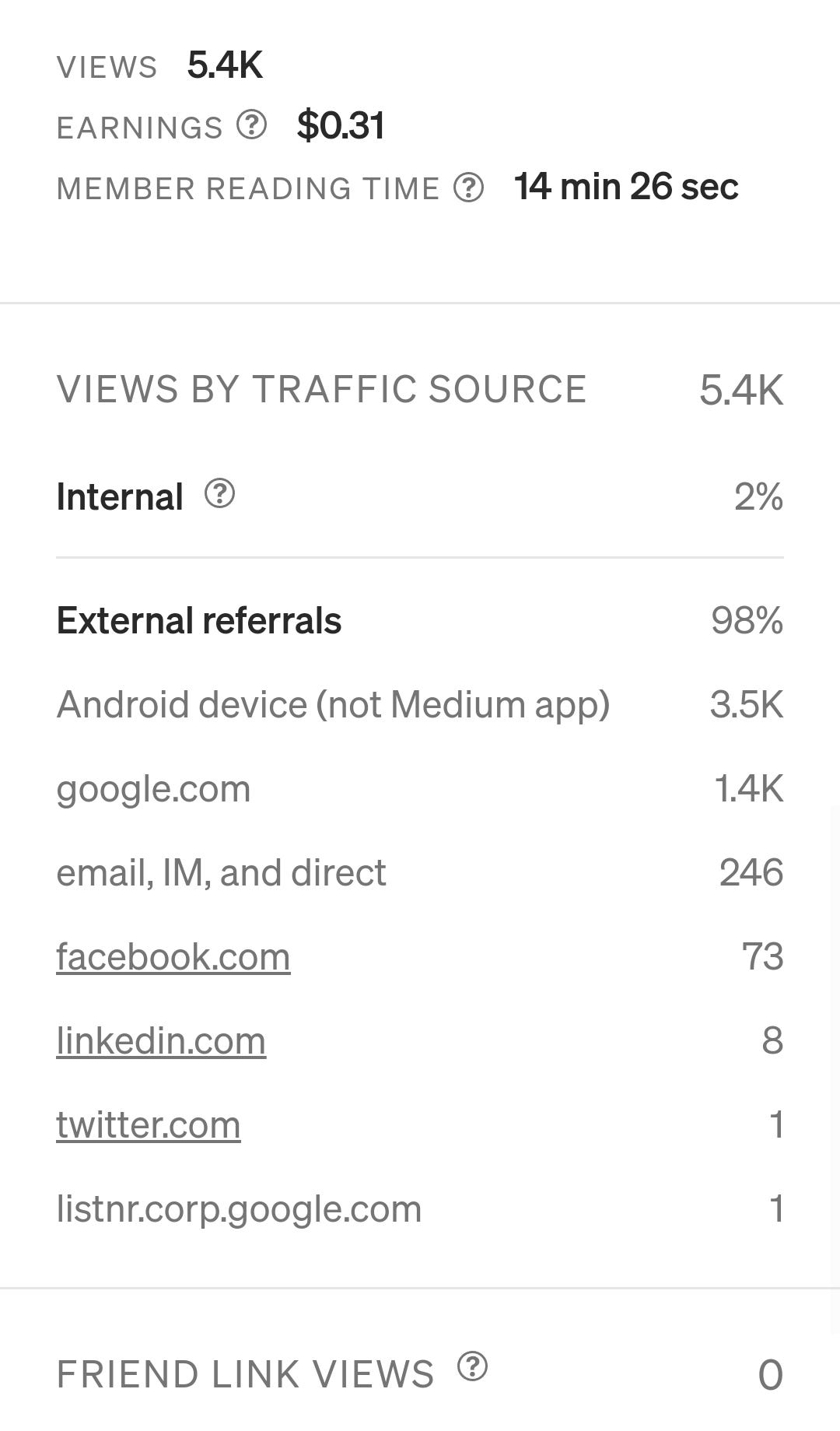Open the facebook.com referral link
Viewport: 840px width, 1431px height.
(173, 956)
